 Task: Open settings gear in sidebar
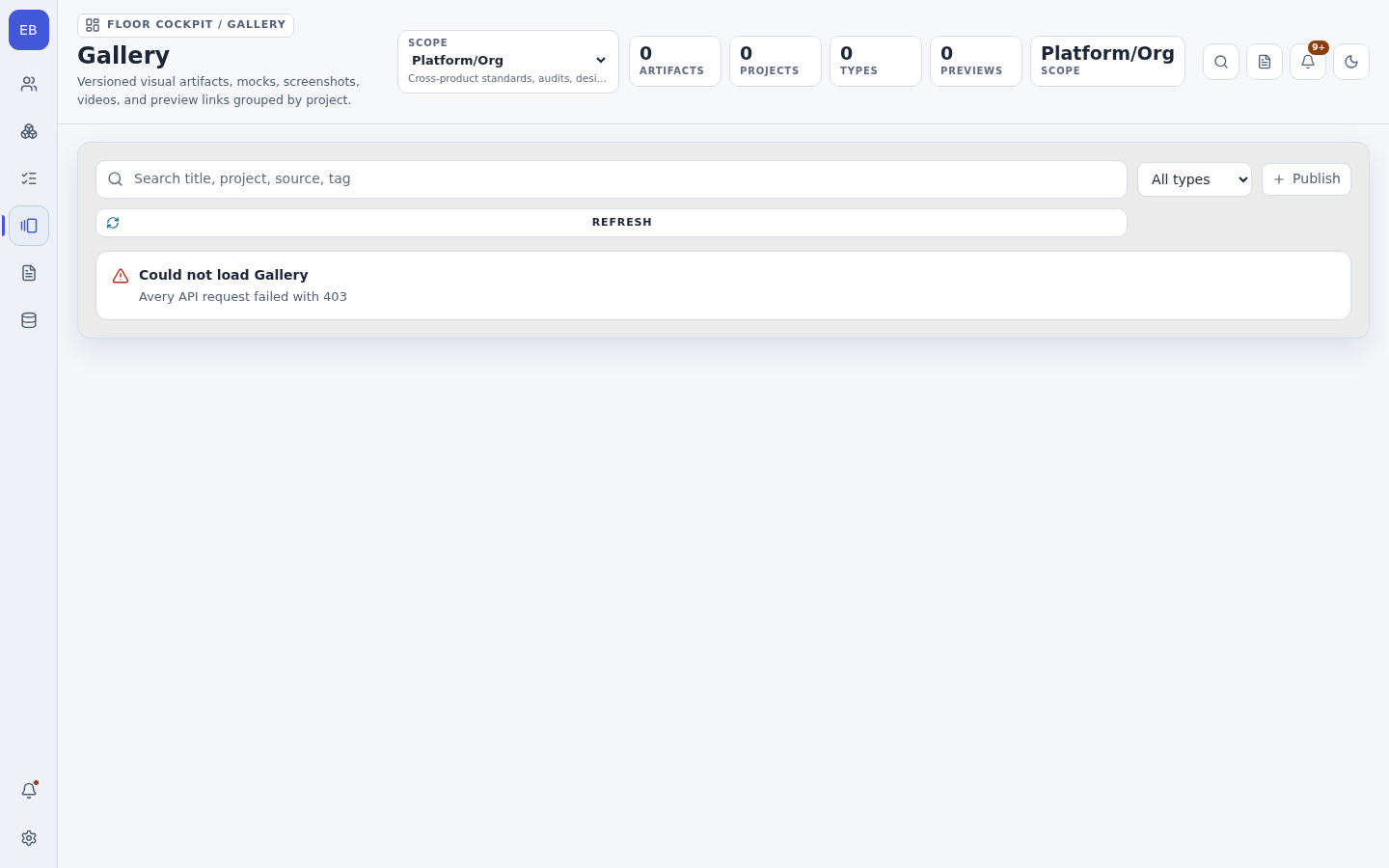[29, 838]
